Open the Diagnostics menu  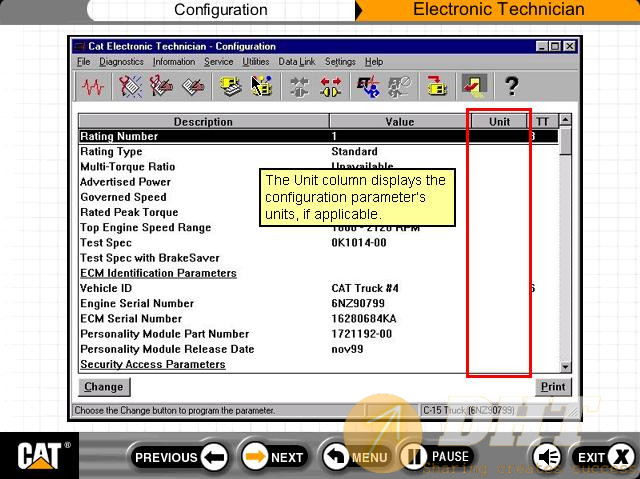pos(121,62)
